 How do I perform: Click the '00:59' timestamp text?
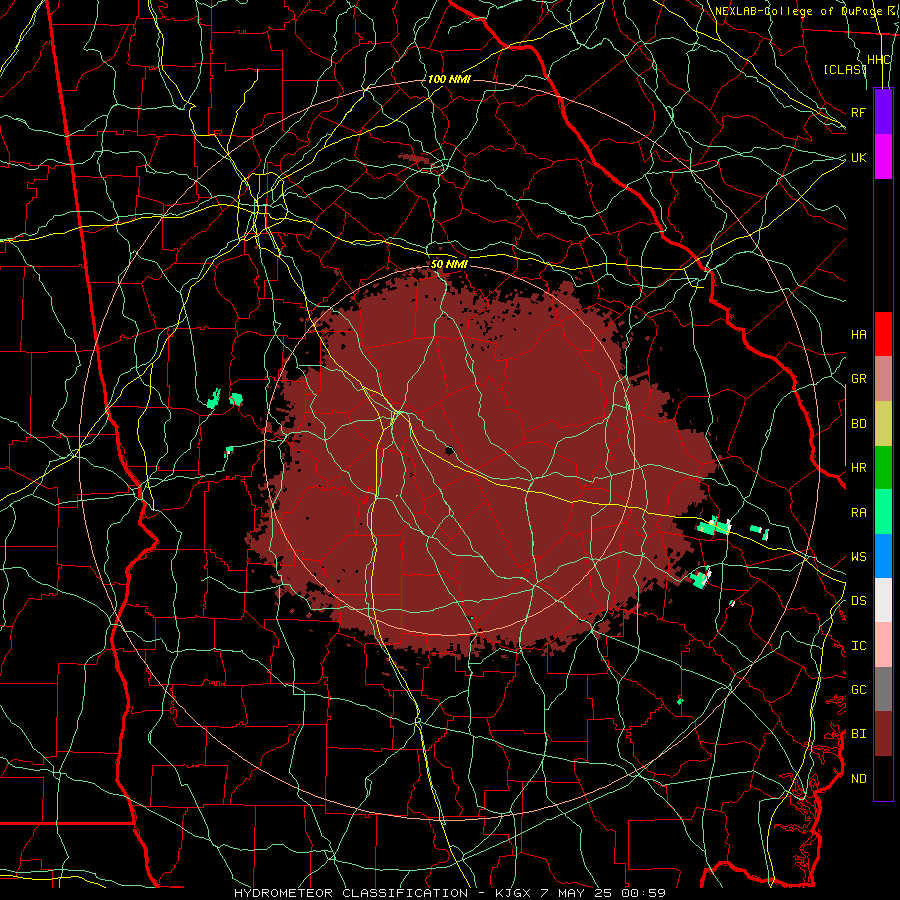[644, 893]
